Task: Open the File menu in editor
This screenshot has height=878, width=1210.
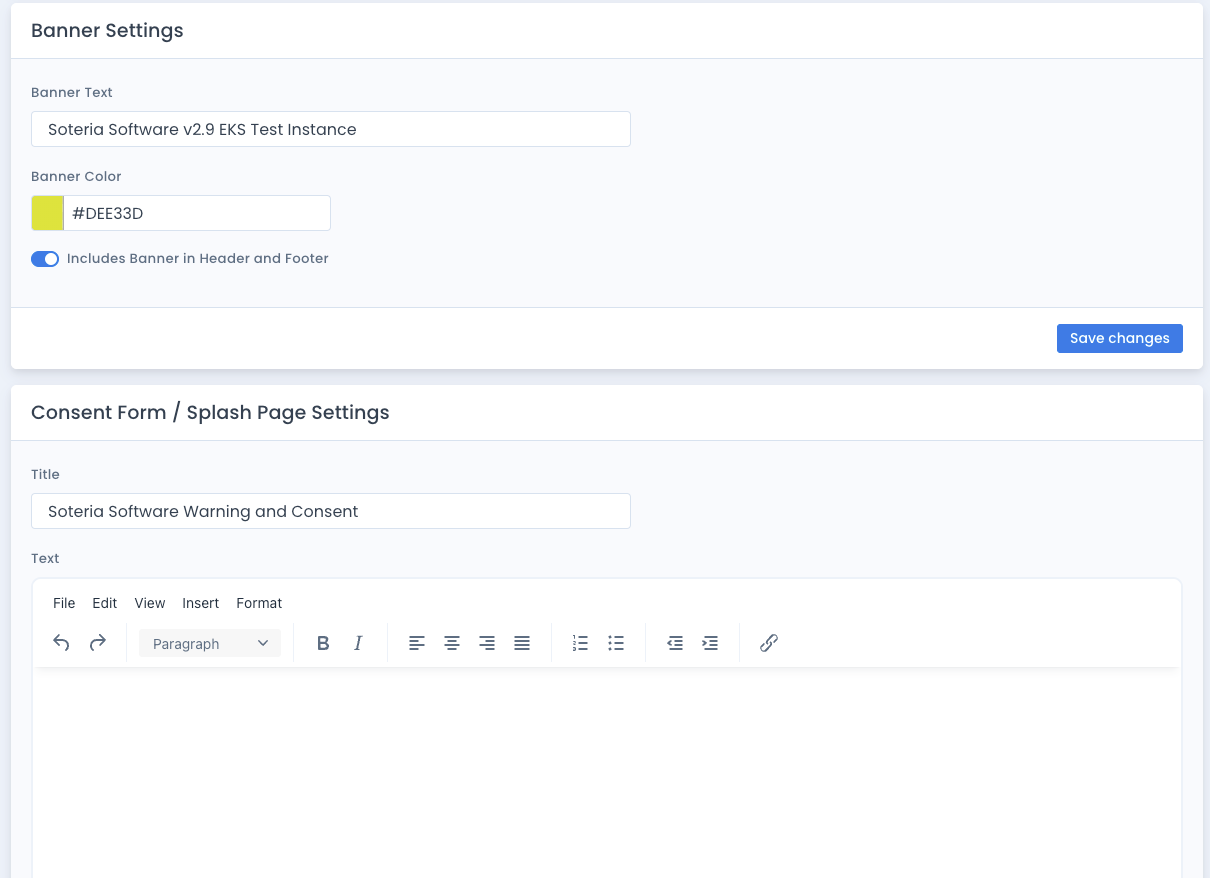Action: click(64, 603)
